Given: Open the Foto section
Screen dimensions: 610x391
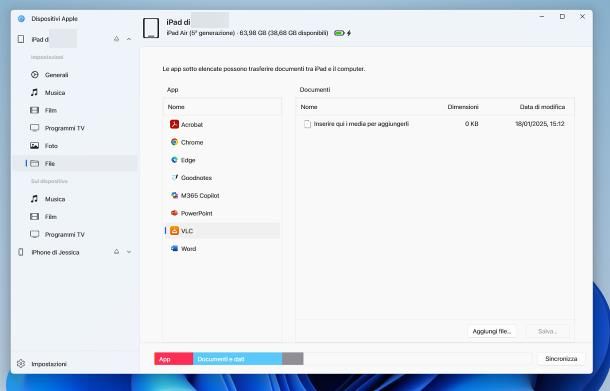Looking at the screenshot, I should click(x=76, y=146).
